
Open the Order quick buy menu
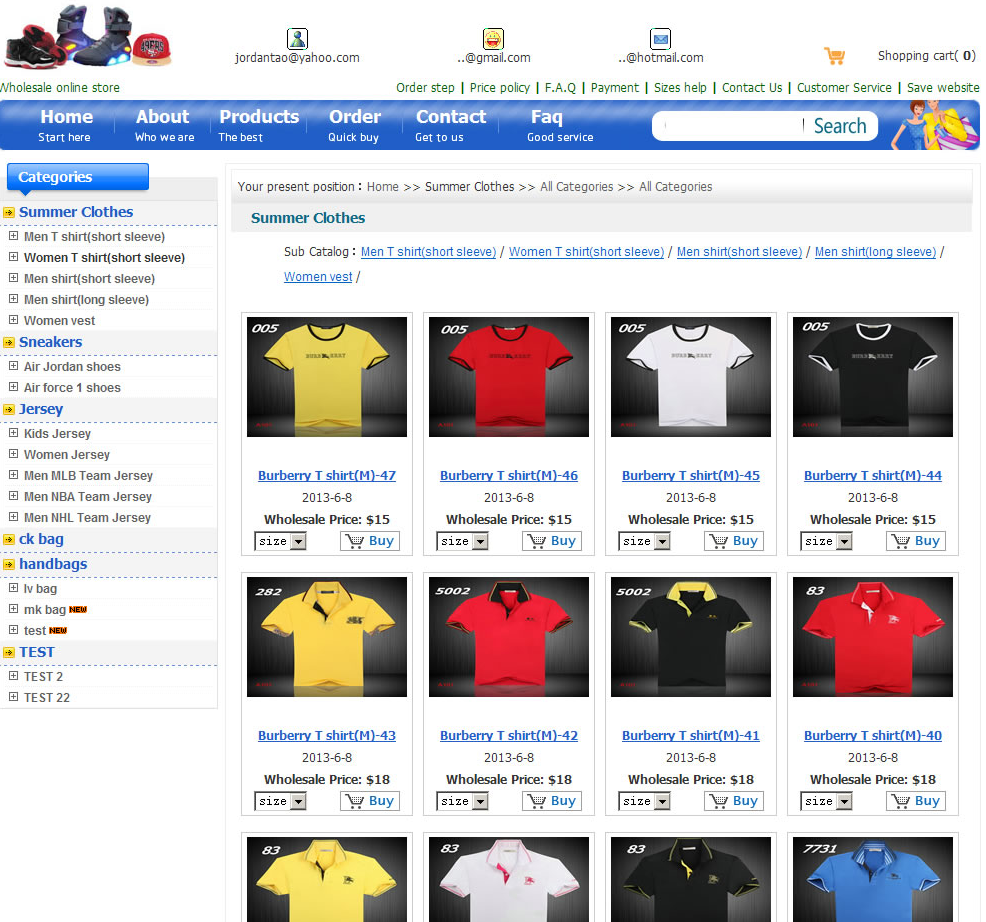point(355,125)
